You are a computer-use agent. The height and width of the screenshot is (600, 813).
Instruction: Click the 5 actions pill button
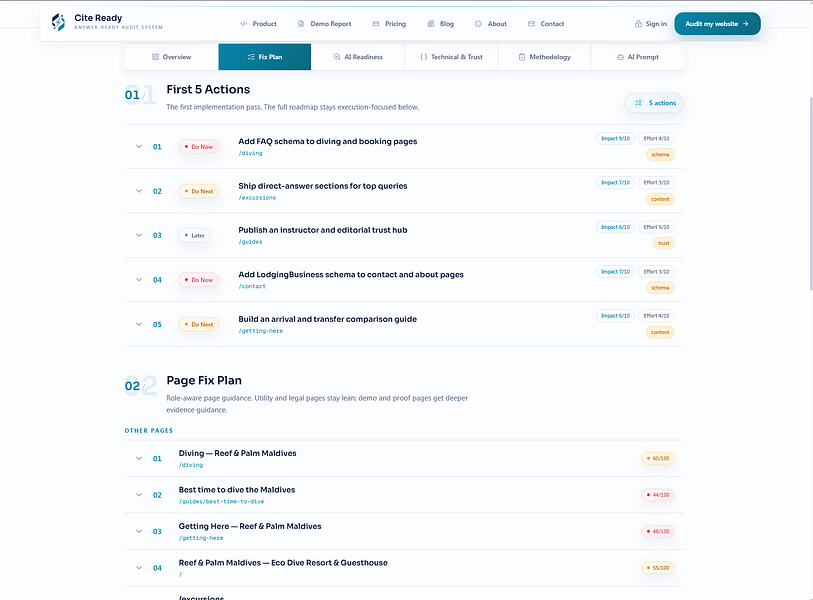click(654, 103)
